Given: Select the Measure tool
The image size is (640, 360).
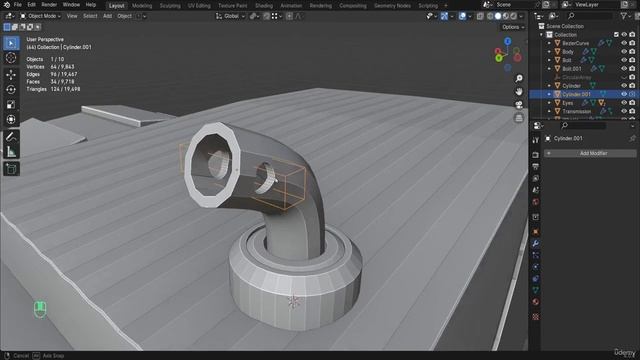Looking at the screenshot, I should [x=11, y=152].
